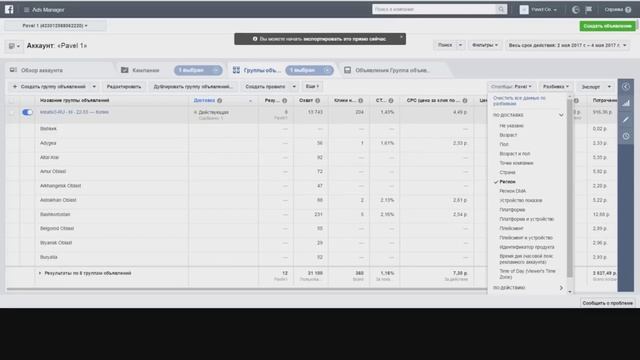Switch to the Обзор аккаунта tab

coord(42,70)
